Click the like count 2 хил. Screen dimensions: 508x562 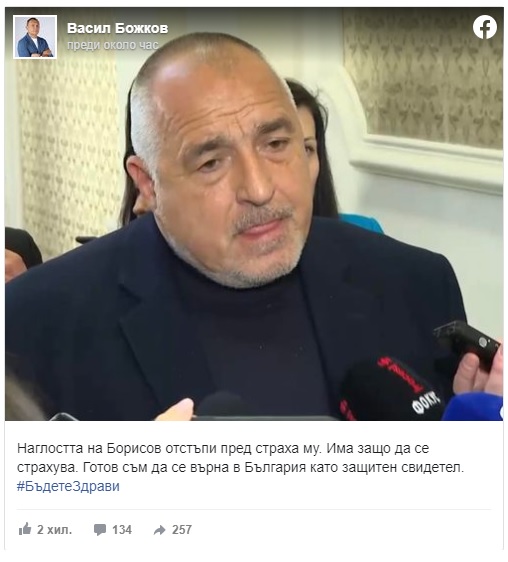(x=54, y=529)
